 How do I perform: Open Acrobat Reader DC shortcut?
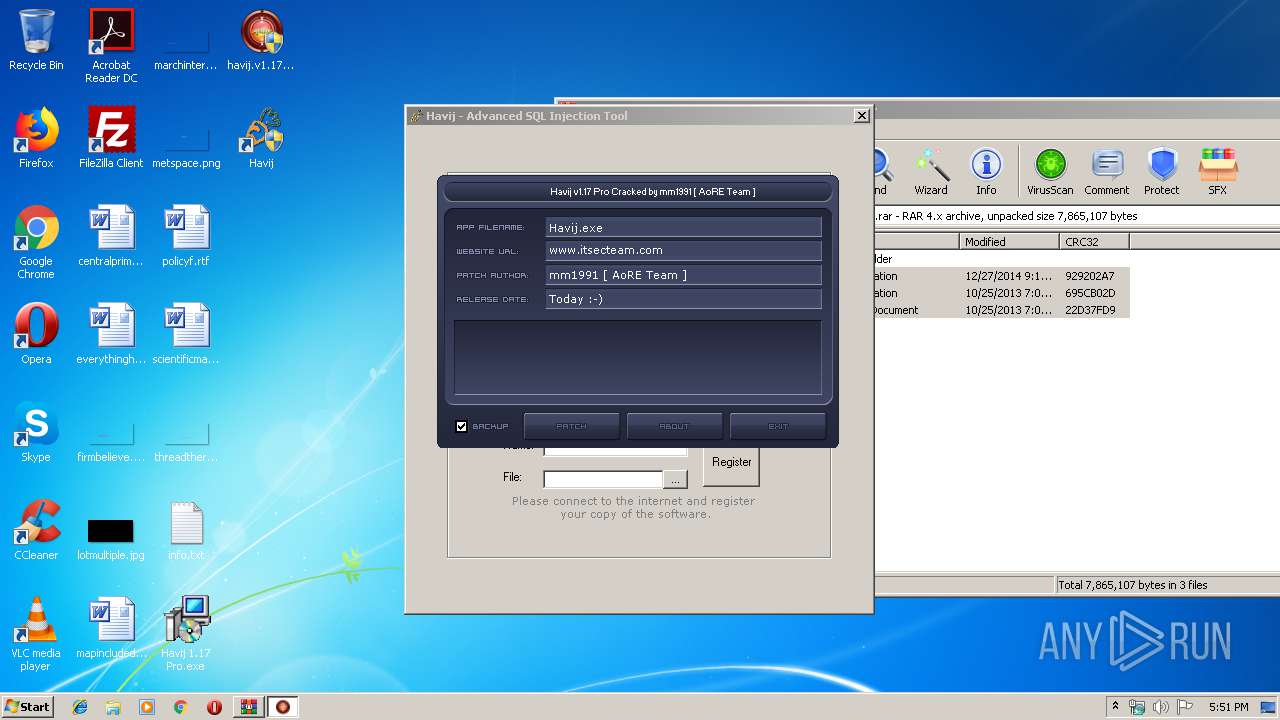click(x=111, y=46)
